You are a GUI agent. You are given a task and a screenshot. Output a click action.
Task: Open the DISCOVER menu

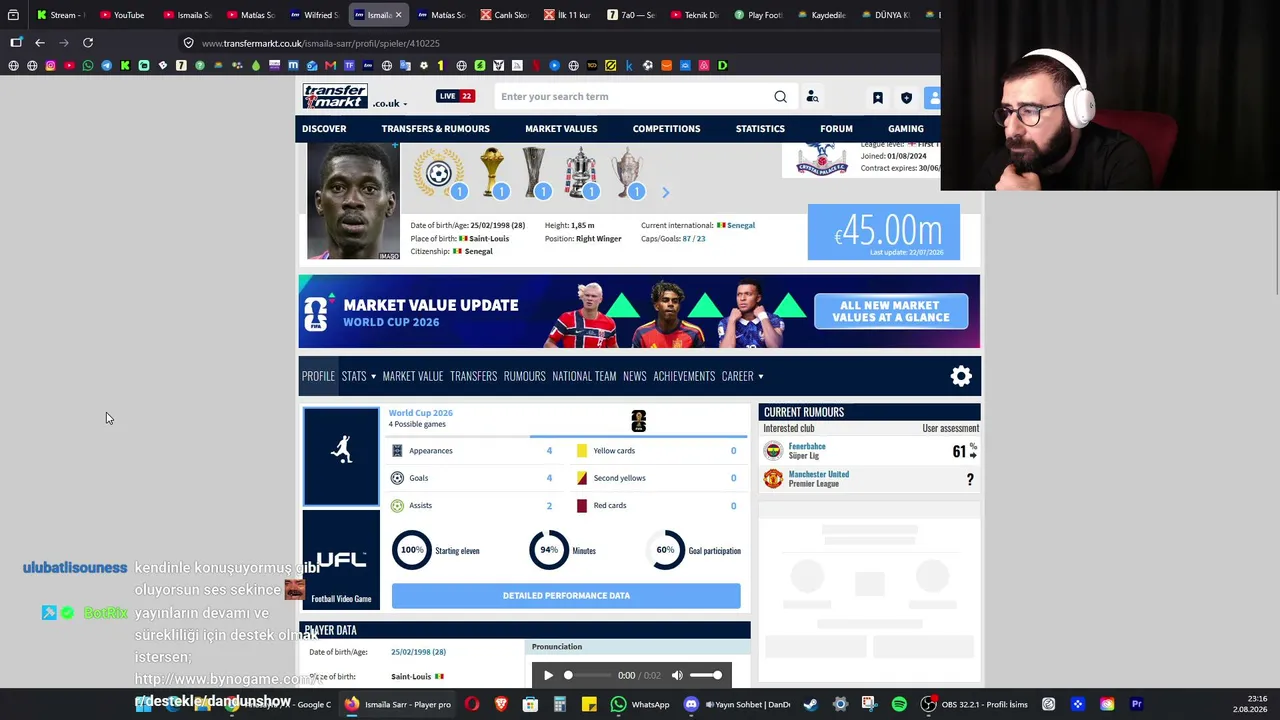point(324,129)
